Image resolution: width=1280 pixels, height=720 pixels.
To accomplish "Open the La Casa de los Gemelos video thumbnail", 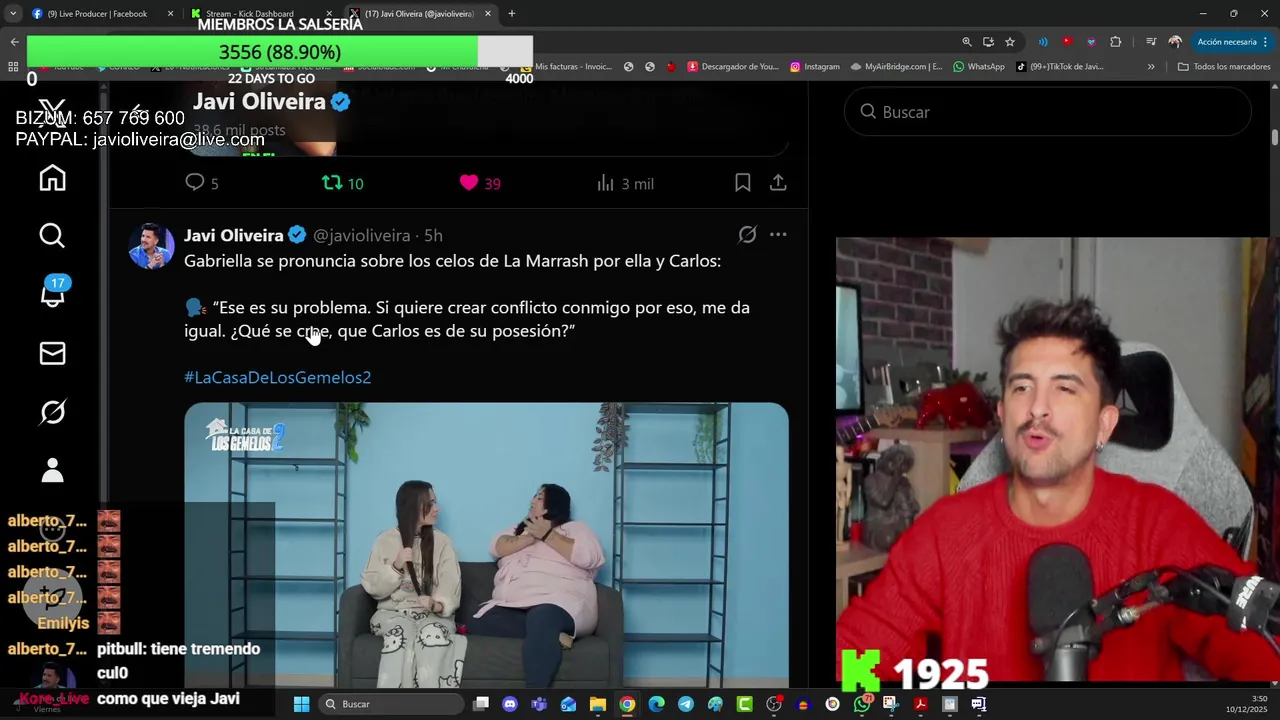I will point(486,545).
